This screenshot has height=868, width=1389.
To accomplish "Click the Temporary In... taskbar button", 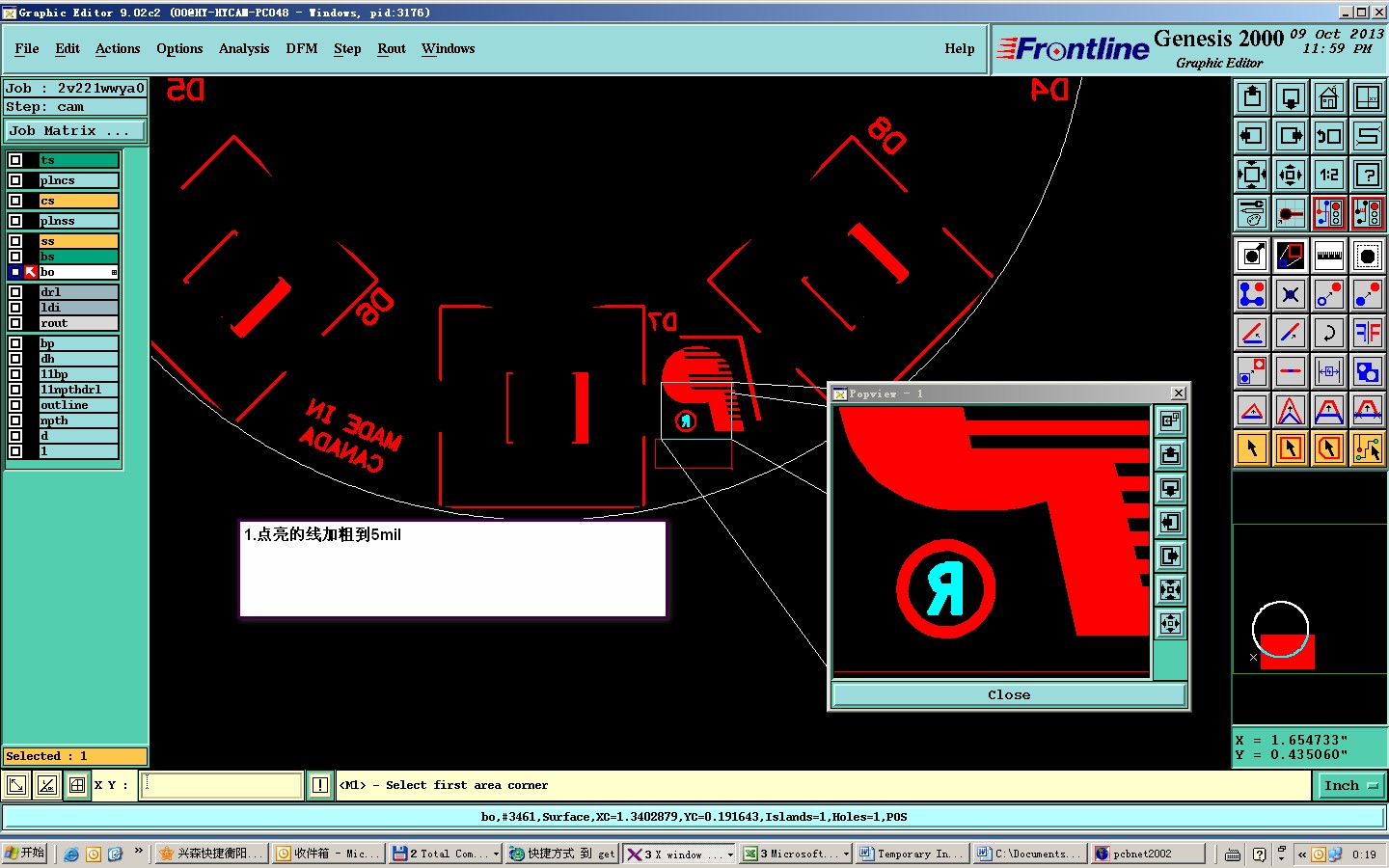I will 911,854.
